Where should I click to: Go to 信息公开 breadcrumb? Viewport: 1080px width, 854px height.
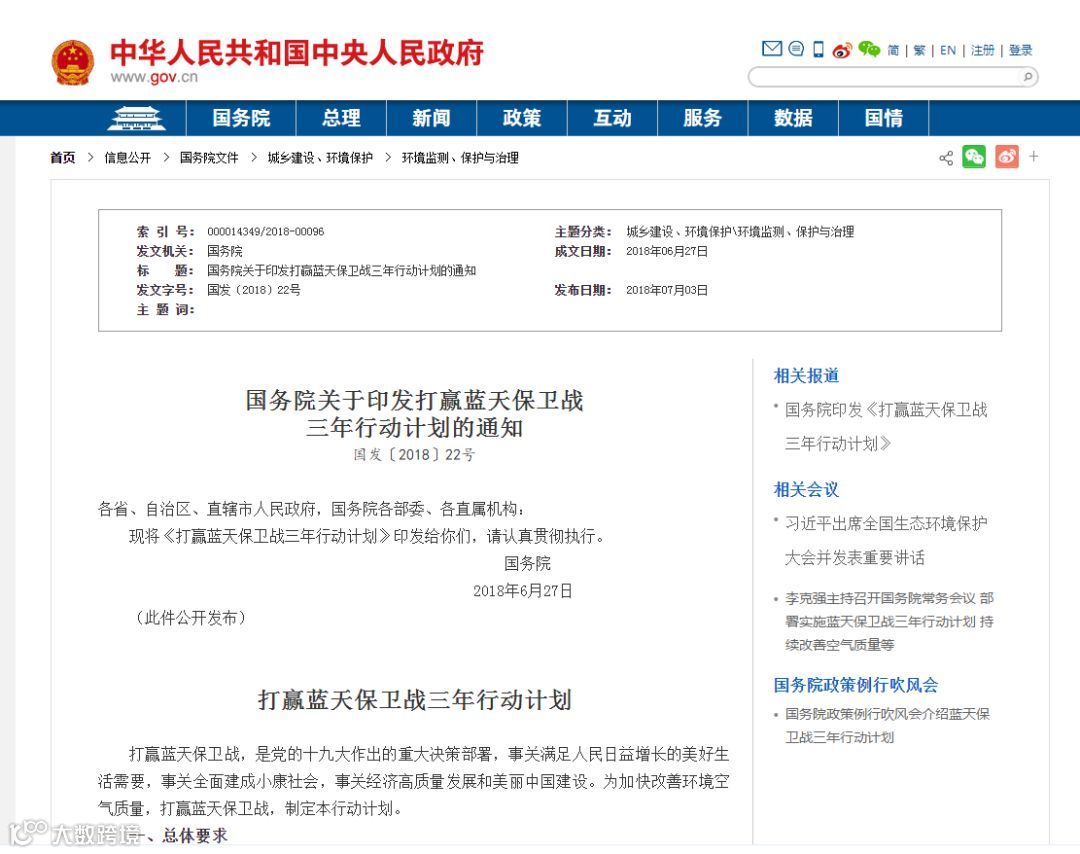[127, 158]
